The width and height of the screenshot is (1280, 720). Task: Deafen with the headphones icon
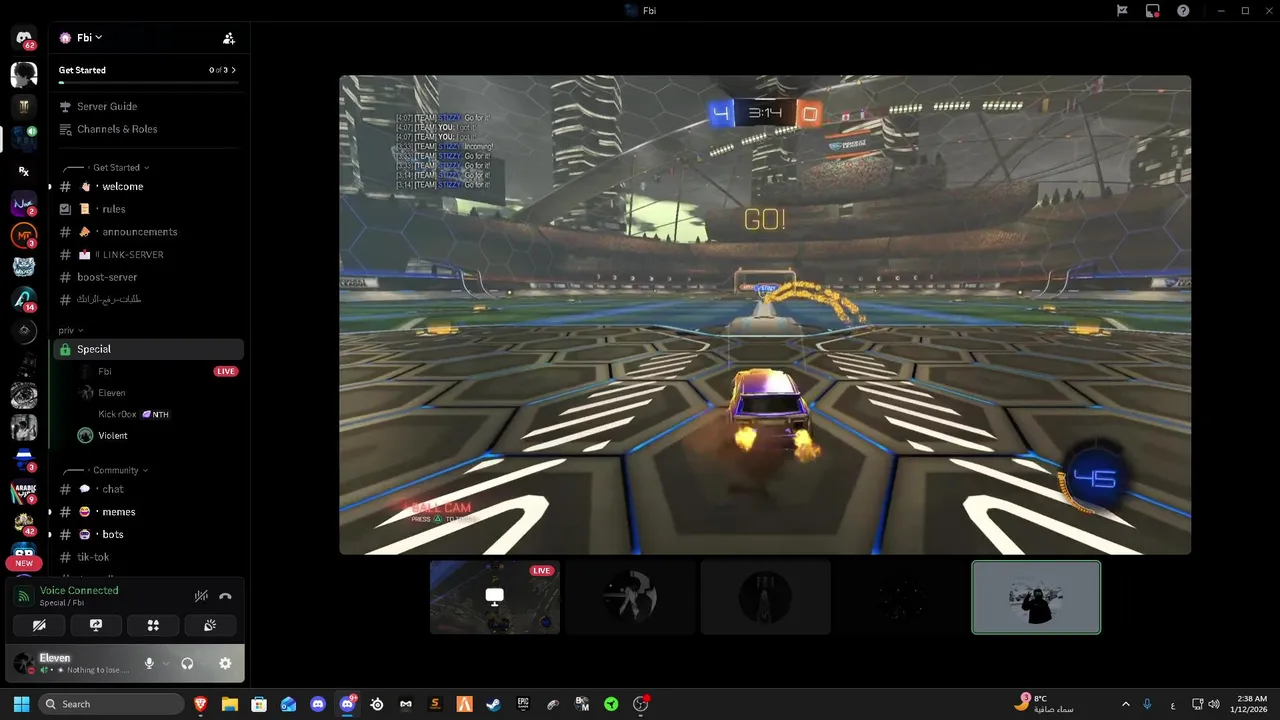pyautogui.click(x=187, y=663)
